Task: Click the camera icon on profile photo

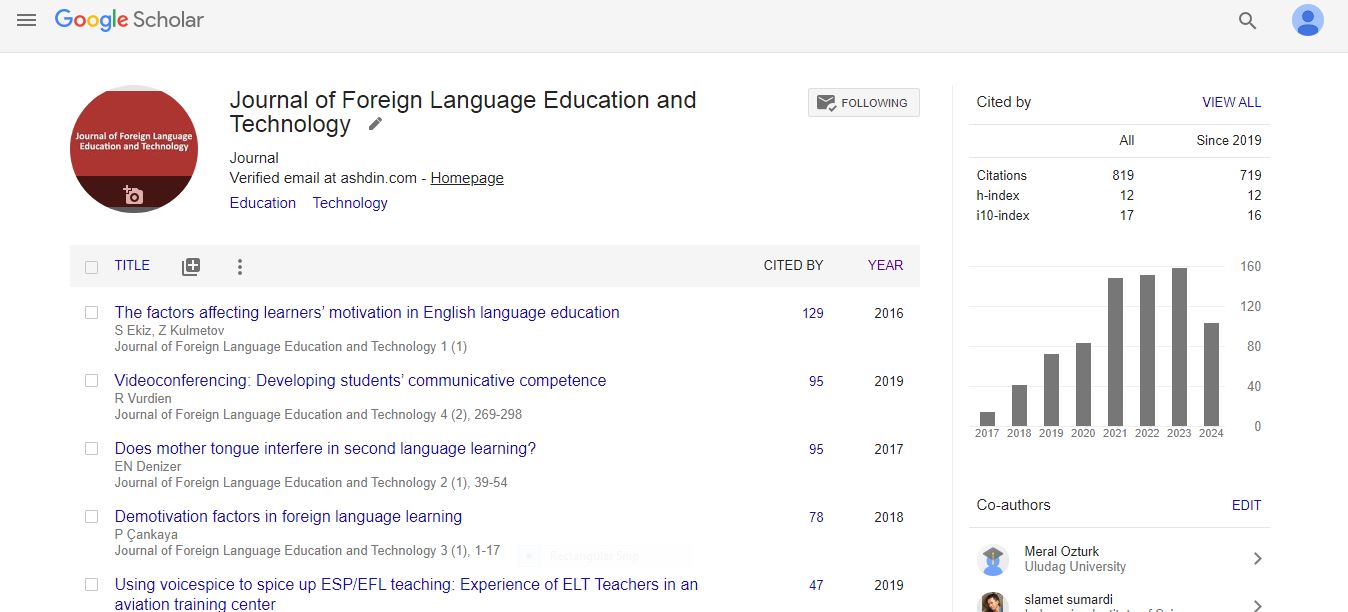Action: coord(134,195)
